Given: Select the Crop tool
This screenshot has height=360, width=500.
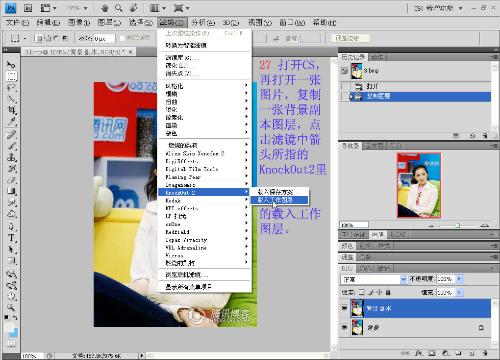Looking at the screenshot, I should [11, 110].
